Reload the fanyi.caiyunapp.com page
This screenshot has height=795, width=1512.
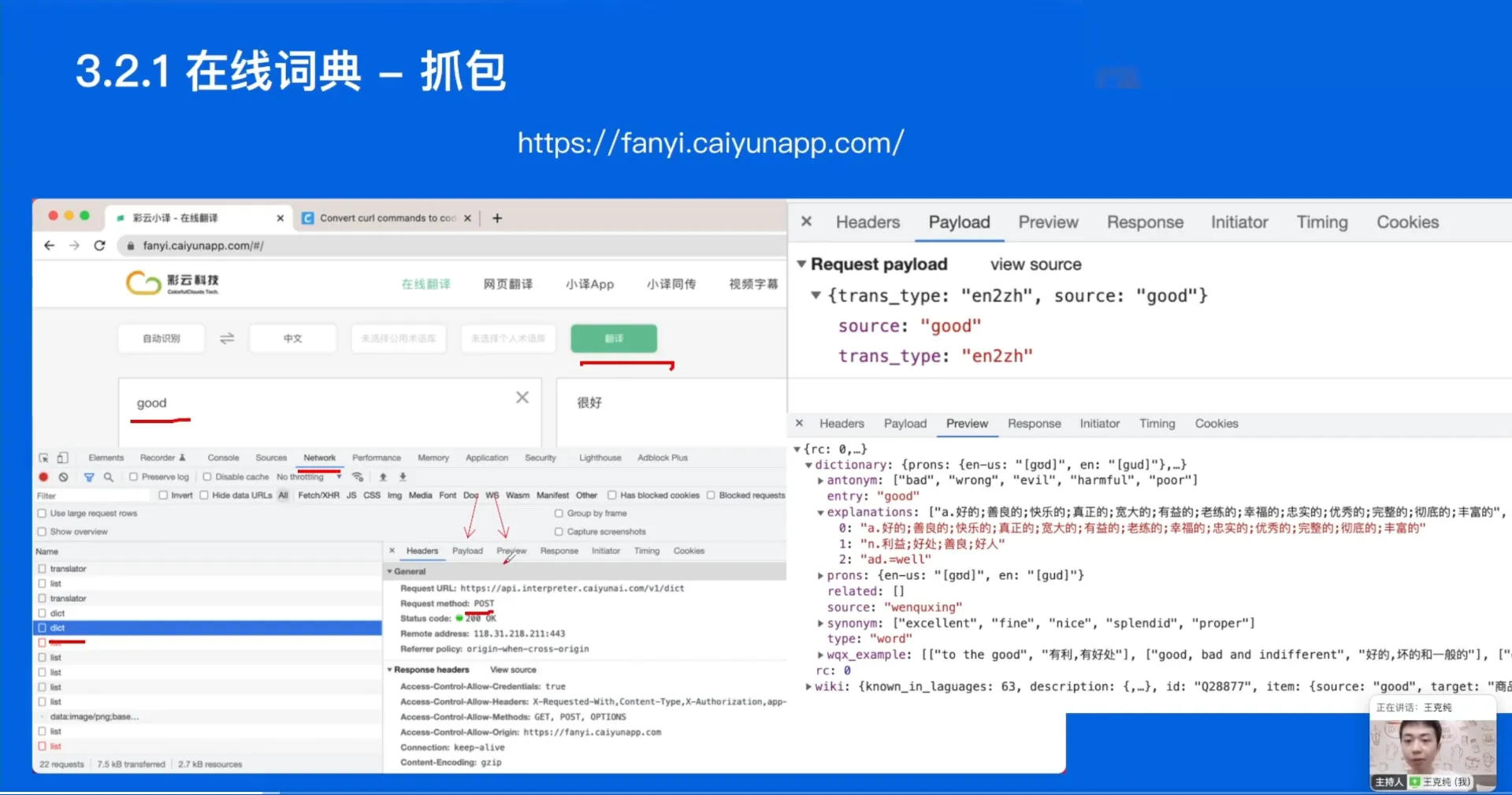click(x=99, y=246)
